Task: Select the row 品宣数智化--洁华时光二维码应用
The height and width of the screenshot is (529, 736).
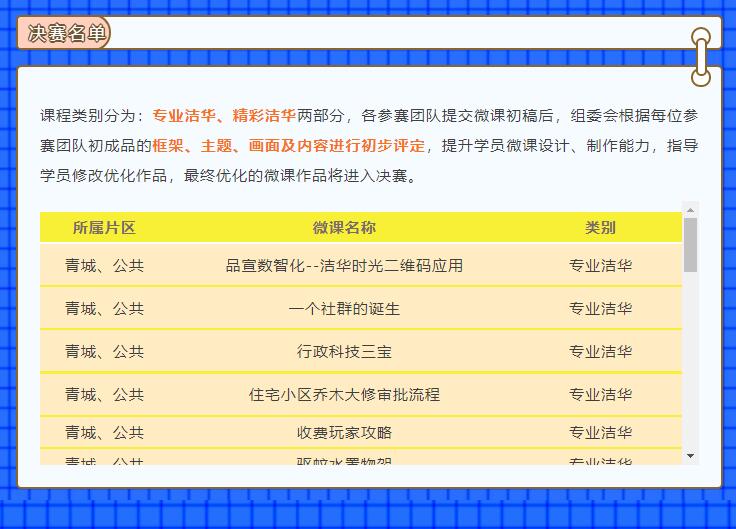Action: 344,266
